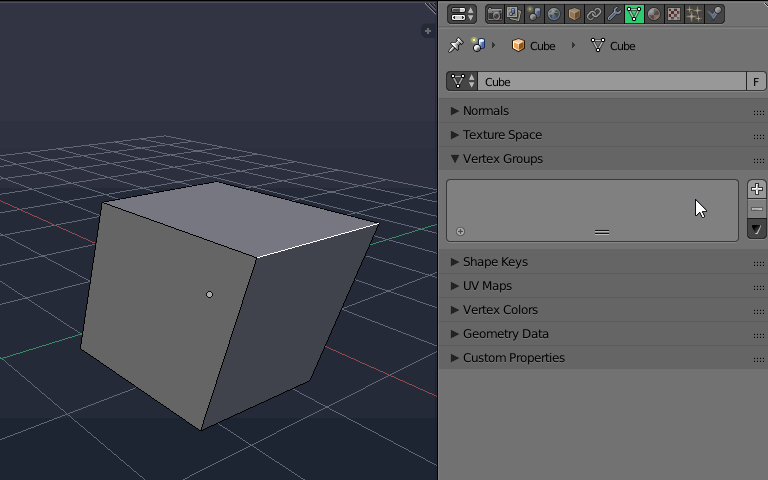Click the Normals panel drag grip
Viewport: 768px width, 480px height.
click(759, 113)
